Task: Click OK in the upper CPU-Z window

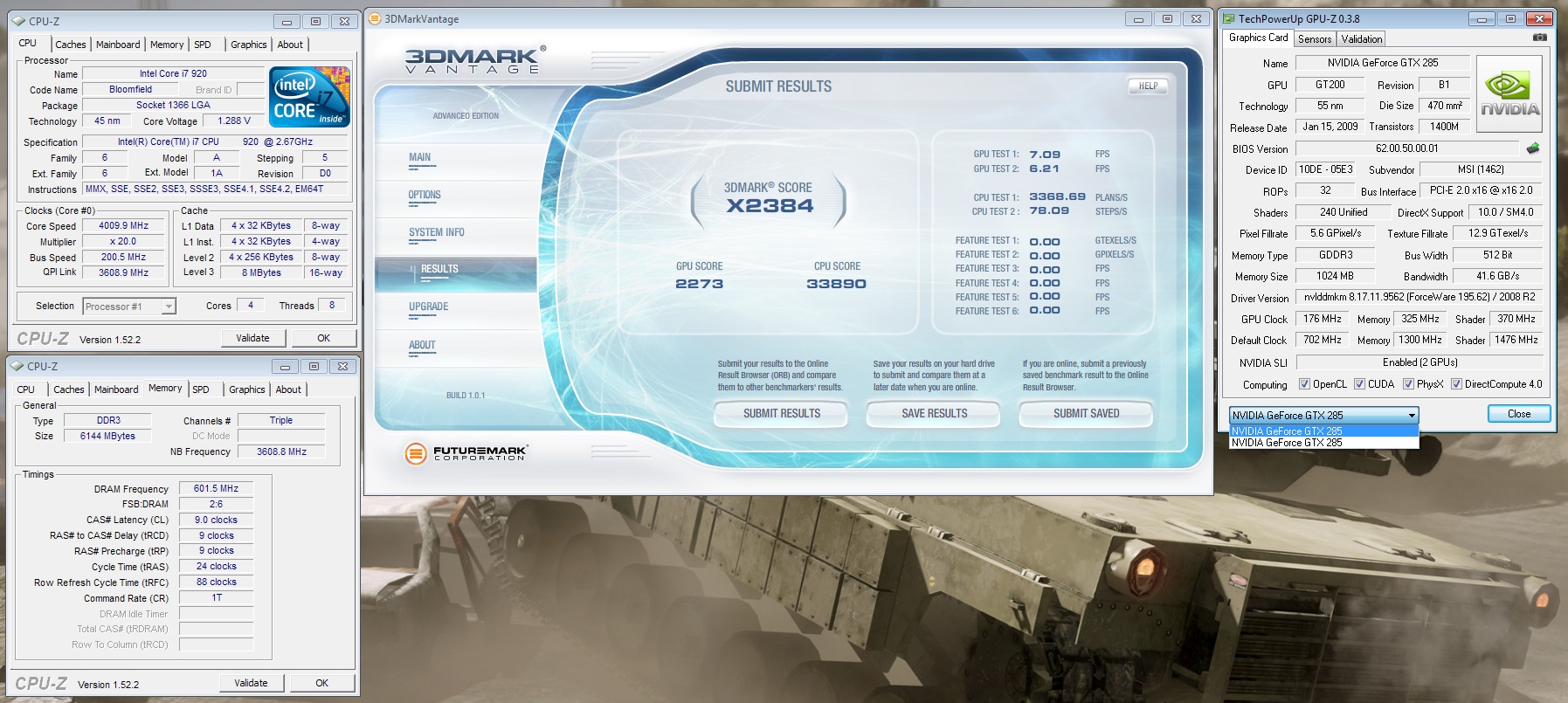Action: click(324, 338)
